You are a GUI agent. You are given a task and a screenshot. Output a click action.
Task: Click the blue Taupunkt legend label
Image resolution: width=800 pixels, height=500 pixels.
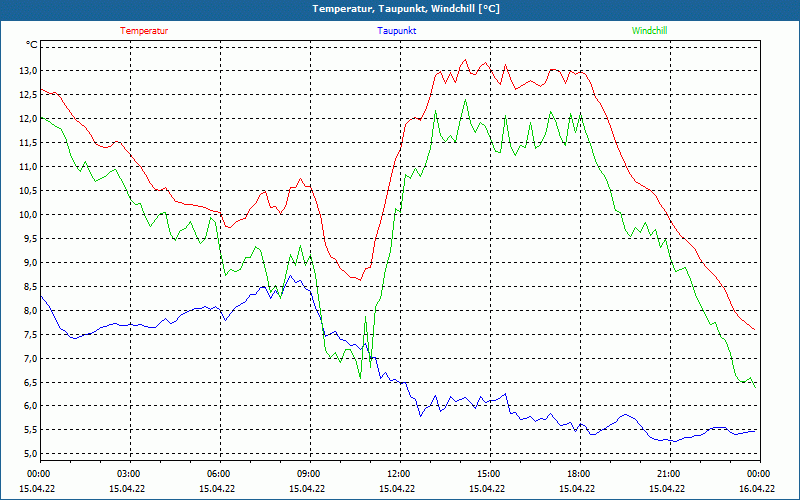(x=396, y=31)
